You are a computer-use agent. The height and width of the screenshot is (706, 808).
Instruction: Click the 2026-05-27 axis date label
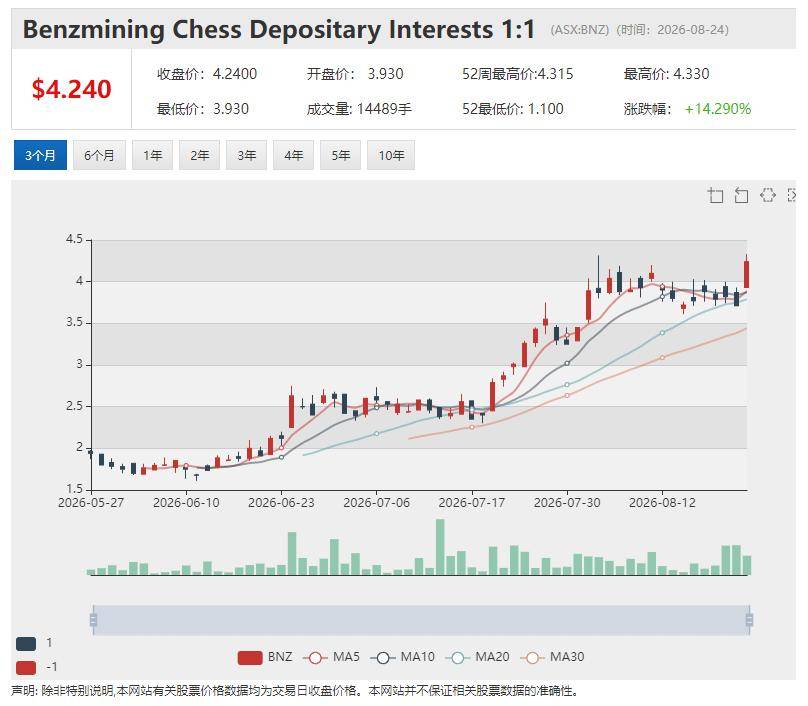[91, 502]
